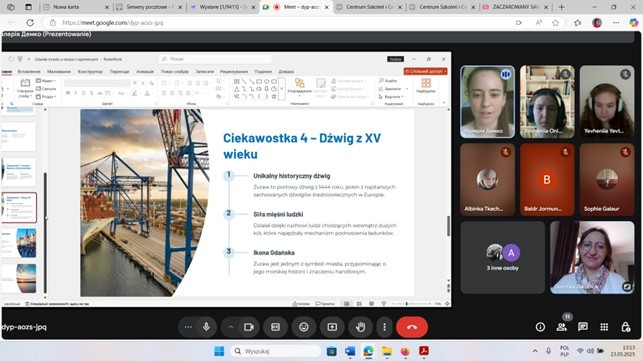Click camera permission icon in address bar

tap(519, 23)
